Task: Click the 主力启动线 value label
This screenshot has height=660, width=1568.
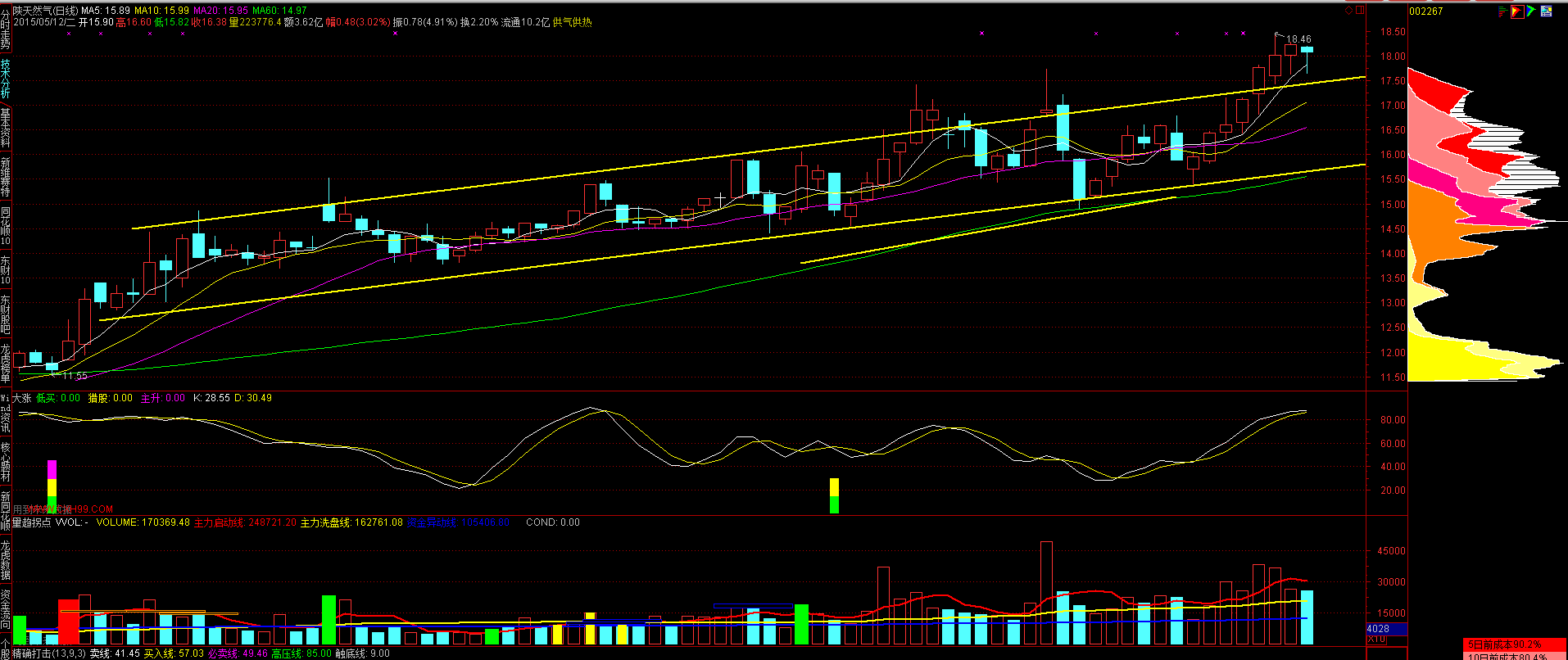Action: coord(245,522)
